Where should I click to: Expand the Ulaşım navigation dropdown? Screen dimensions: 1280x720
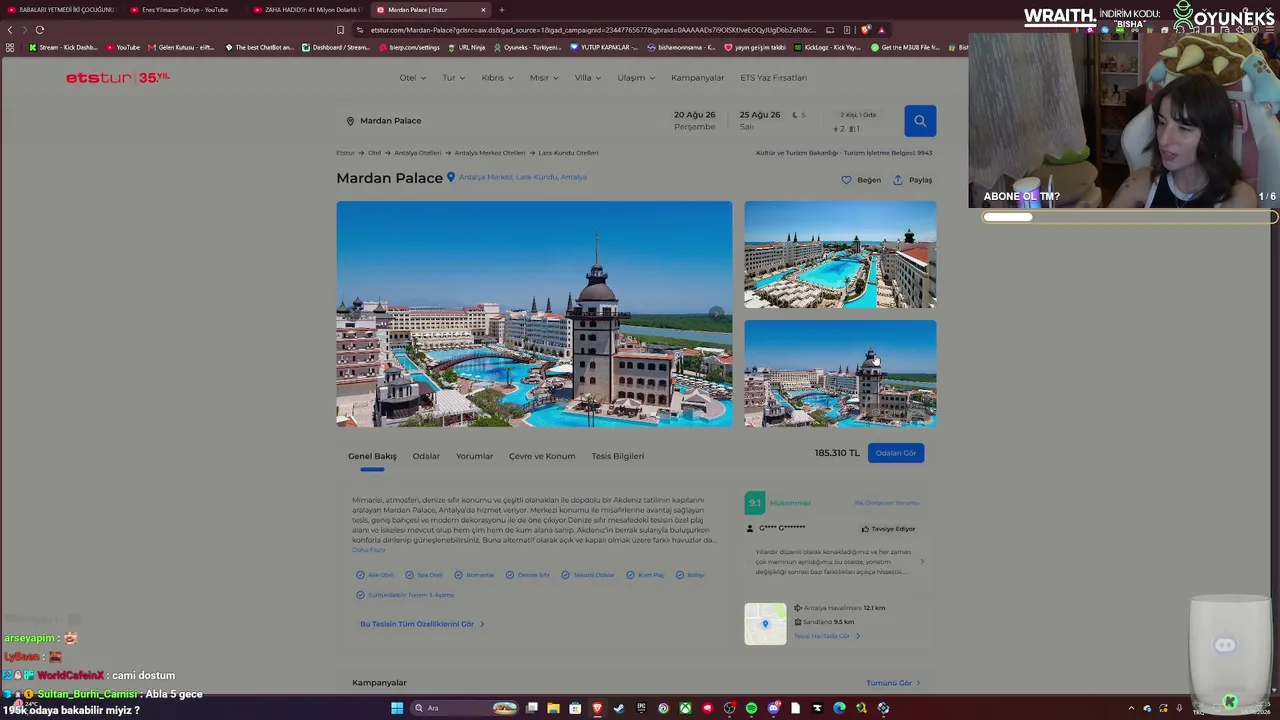click(636, 78)
